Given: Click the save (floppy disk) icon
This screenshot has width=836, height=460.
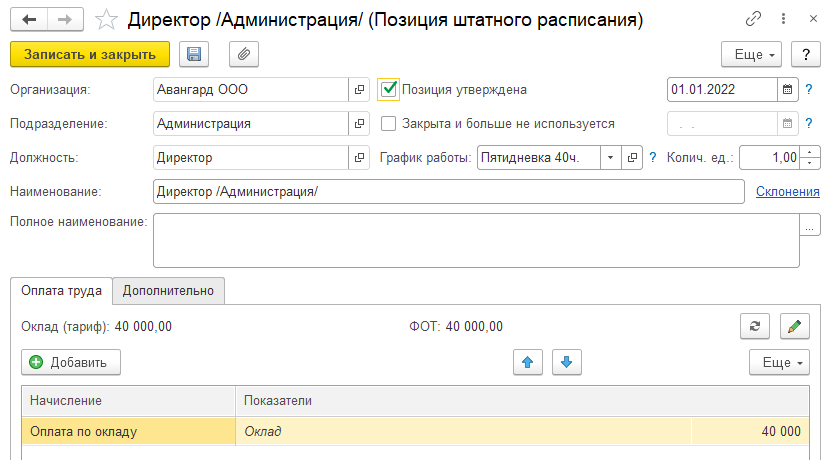Looking at the screenshot, I should (x=194, y=54).
